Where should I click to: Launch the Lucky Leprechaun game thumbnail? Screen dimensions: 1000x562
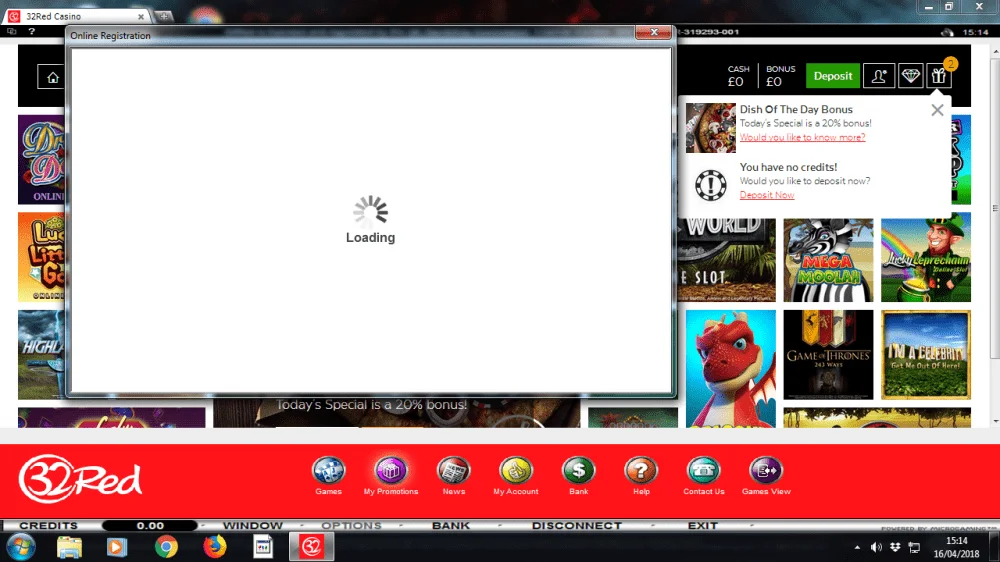pos(925,258)
